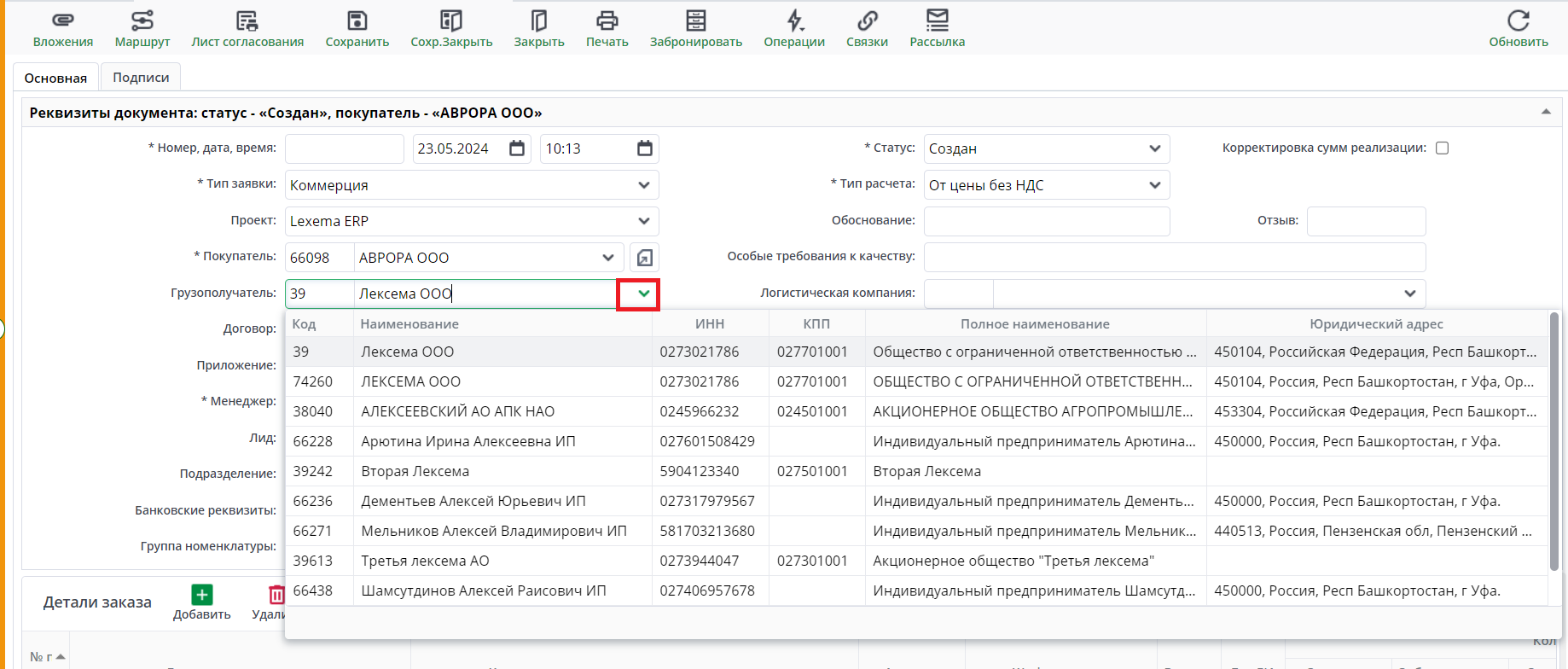Collapse the Грузополучатель dropdown list
The image size is (1568, 669).
[x=643, y=294]
